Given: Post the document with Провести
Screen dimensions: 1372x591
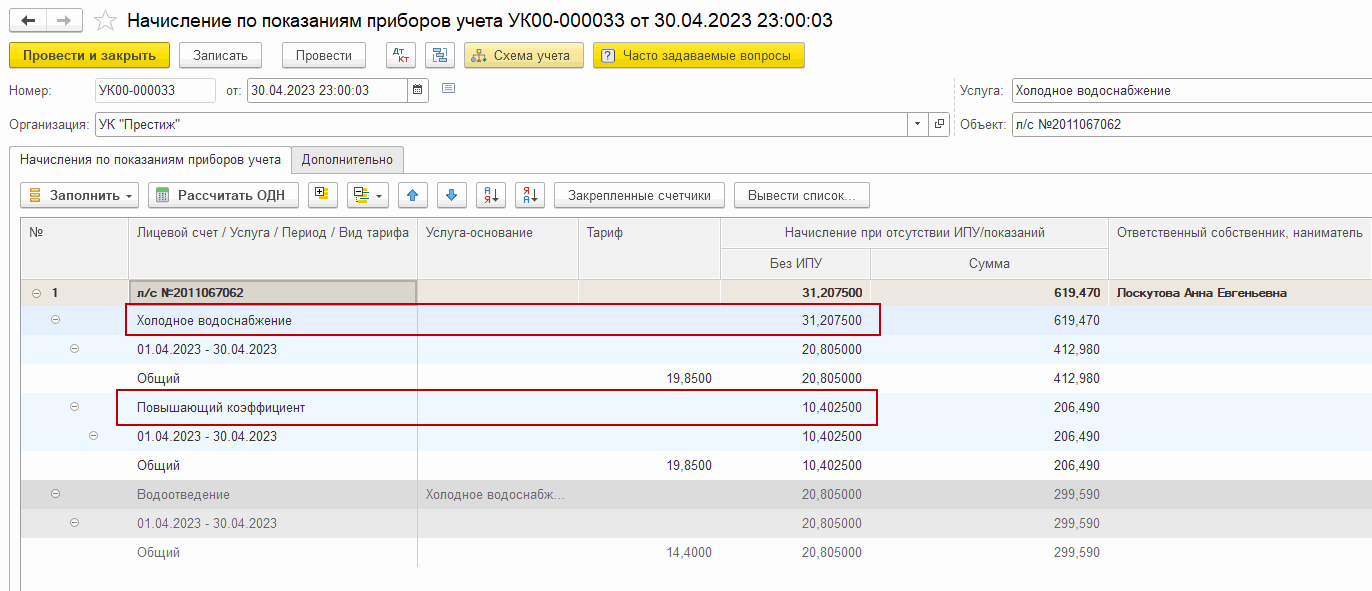Looking at the screenshot, I should coord(324,56).
